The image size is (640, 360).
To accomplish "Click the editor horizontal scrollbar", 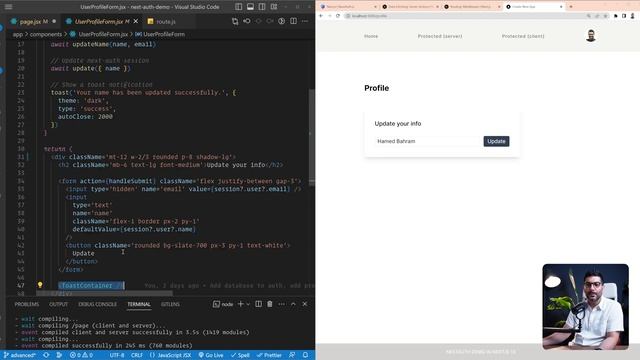I will pyautogui.click(x=104, y=293).
